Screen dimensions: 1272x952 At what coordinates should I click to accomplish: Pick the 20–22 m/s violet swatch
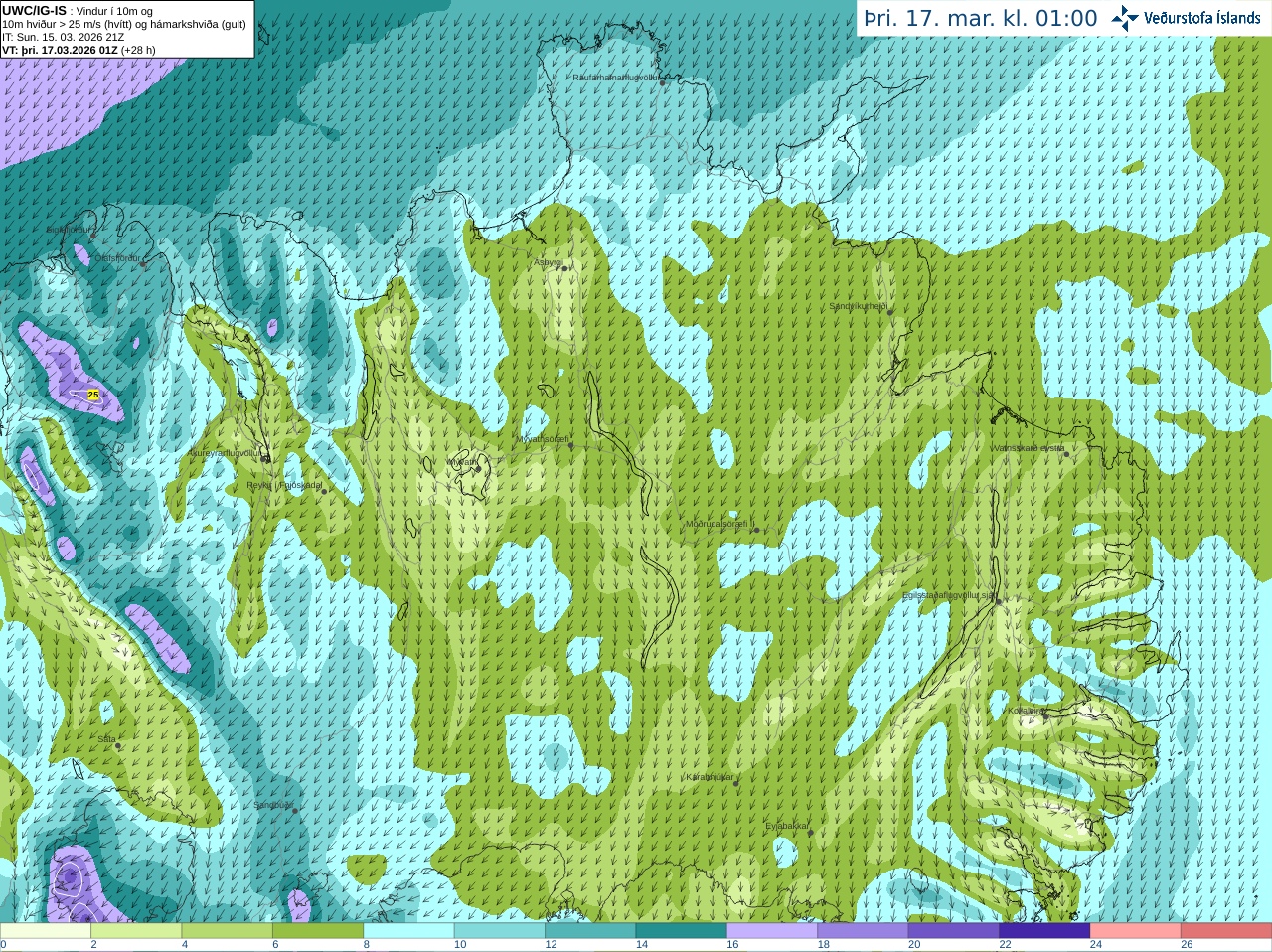[x=954, y=931]
